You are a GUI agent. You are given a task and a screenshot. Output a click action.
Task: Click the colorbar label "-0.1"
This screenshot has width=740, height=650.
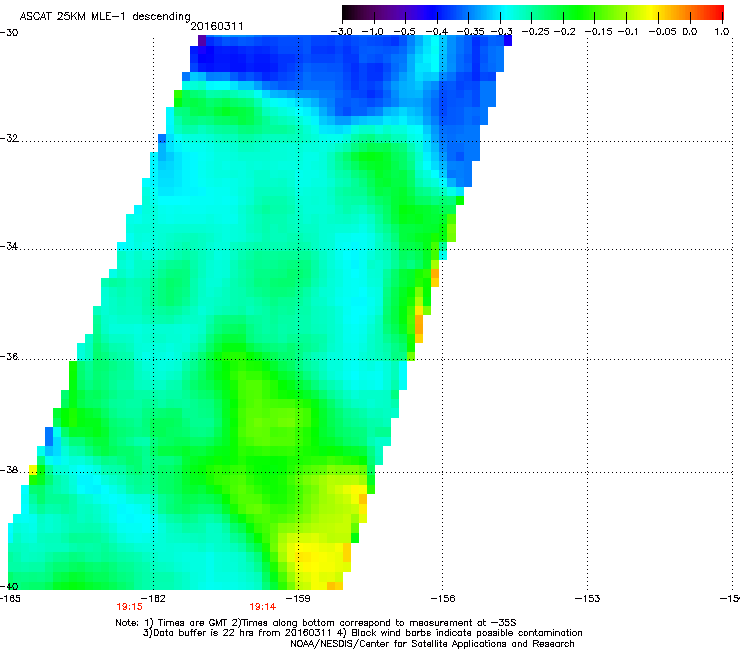[628, 32]
